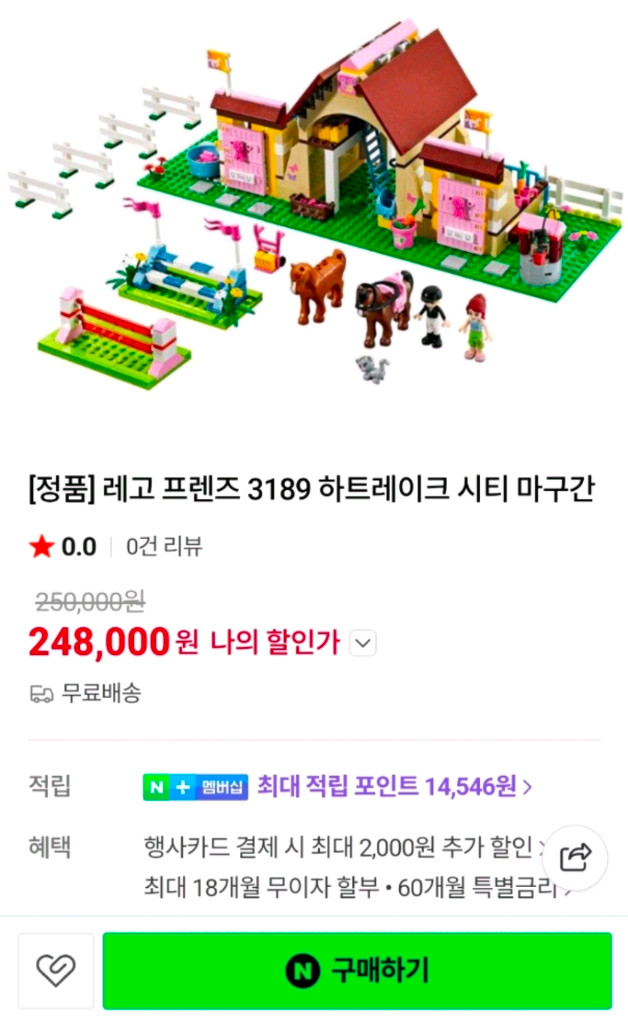Click the red star rating icon
Viewport: 628px width, 1024px height.
tap(42, 546)
